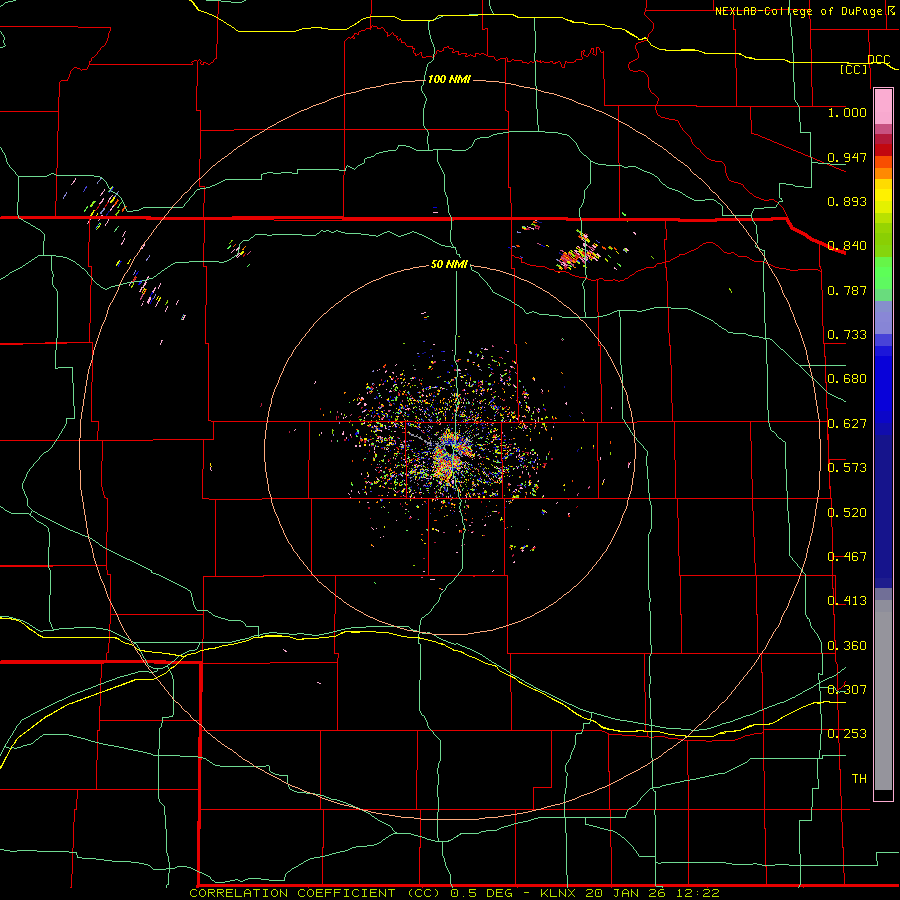Click the DCC label above the color bar
This screenshot has height=900, width=900.
[x=878, y=60]
